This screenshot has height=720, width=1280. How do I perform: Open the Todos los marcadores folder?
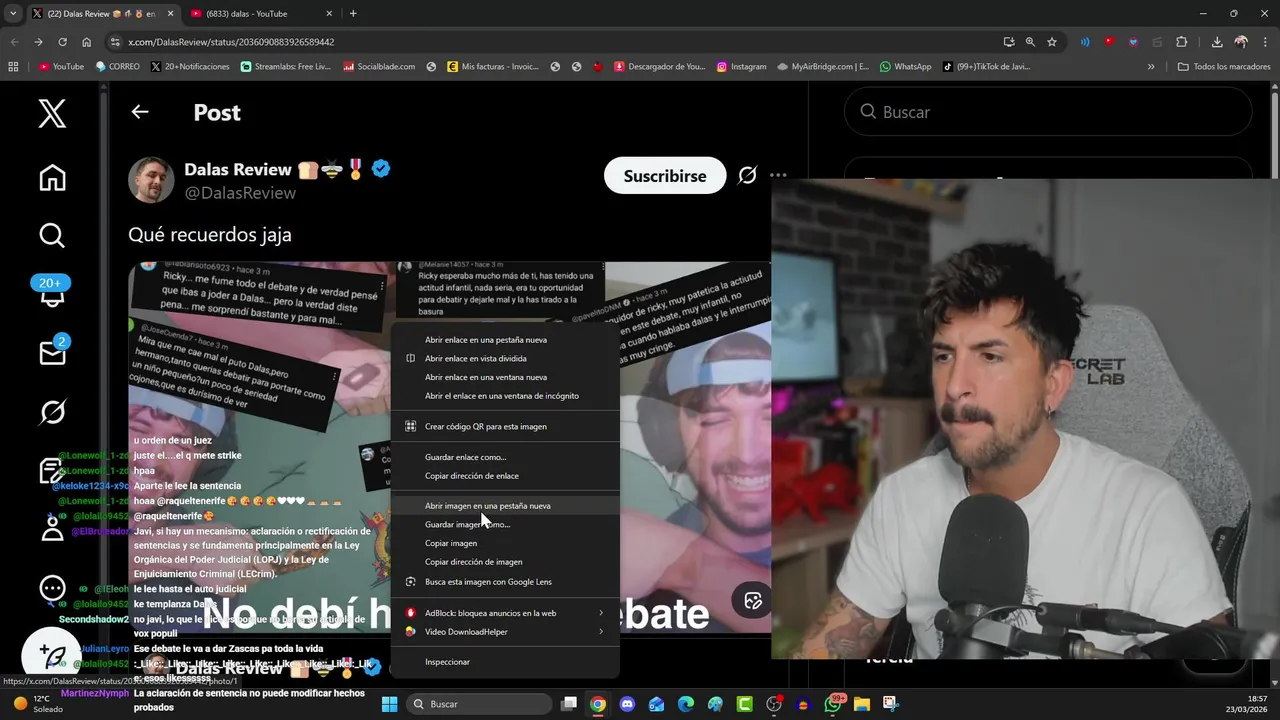pos(1224,67)
